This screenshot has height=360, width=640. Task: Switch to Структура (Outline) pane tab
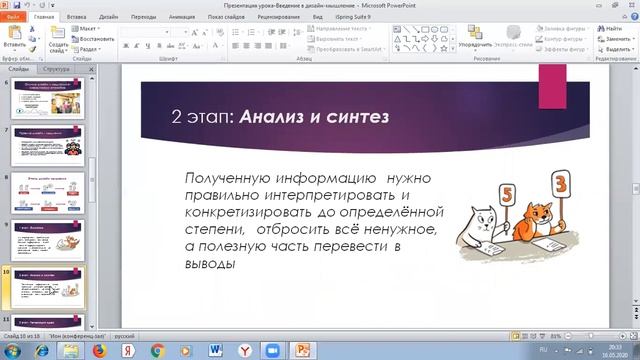[56, 69]
